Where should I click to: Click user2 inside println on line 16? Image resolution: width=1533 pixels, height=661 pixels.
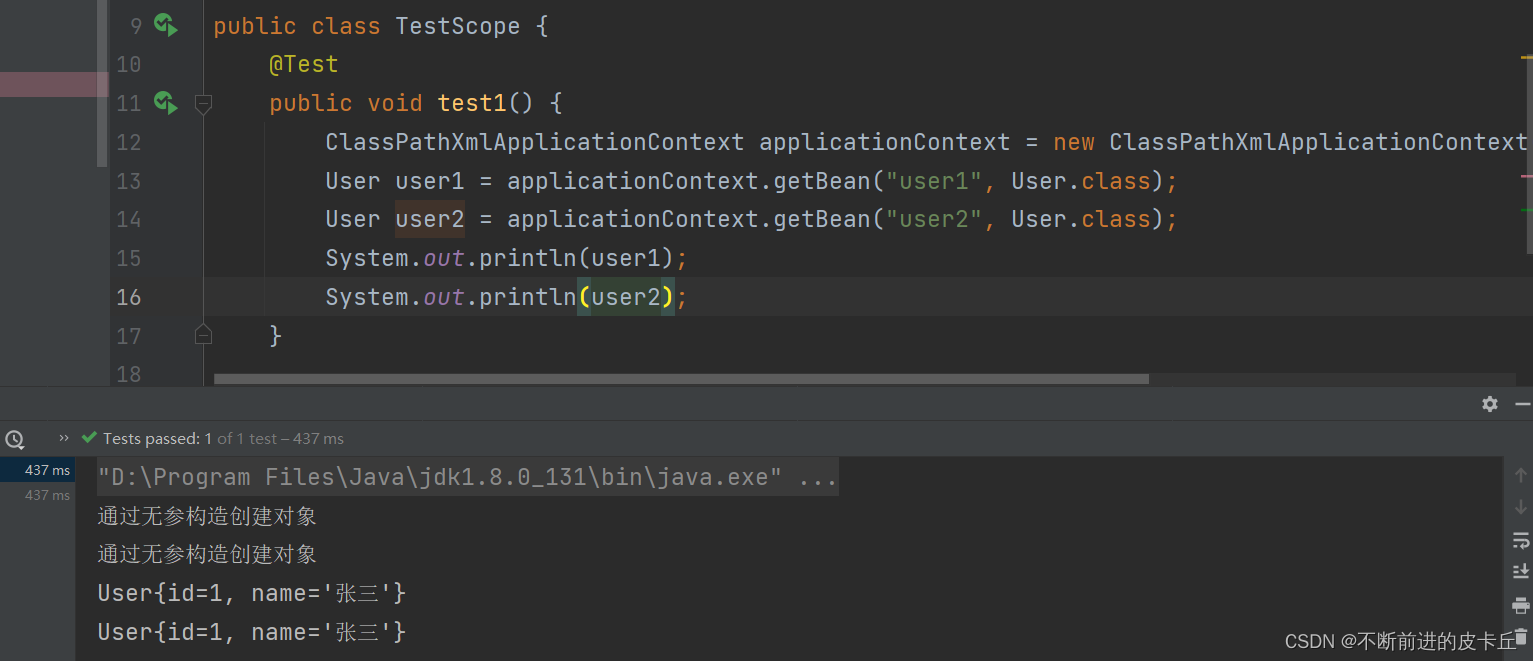[626, 297]
